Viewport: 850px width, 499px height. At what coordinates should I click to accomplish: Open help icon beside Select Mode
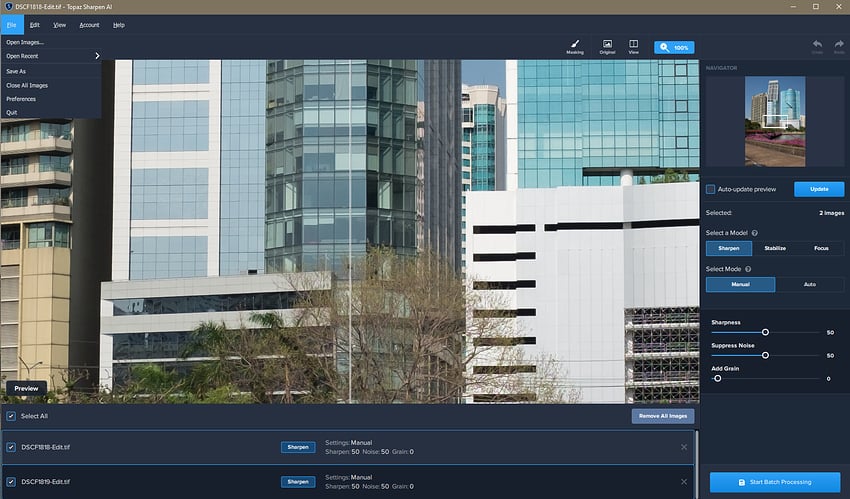[748, 269]
